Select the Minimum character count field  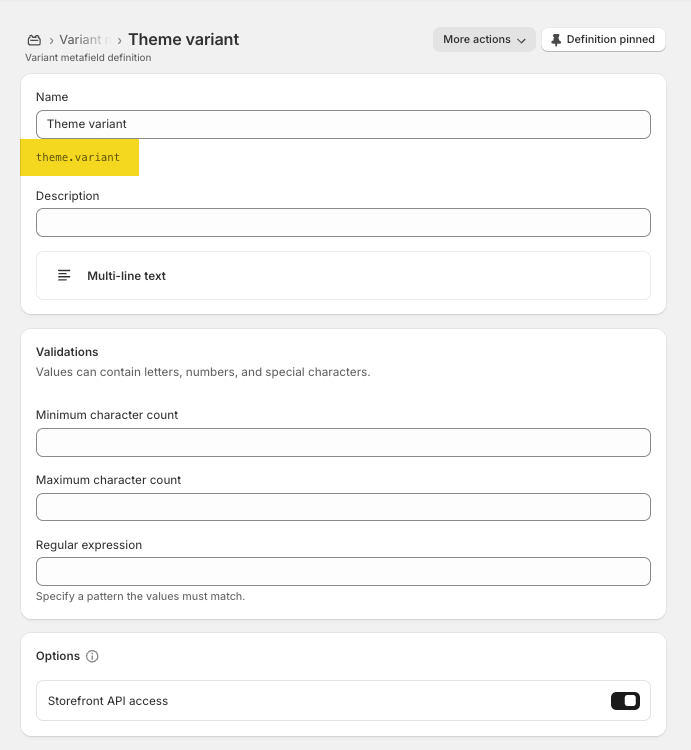(343, 442)
